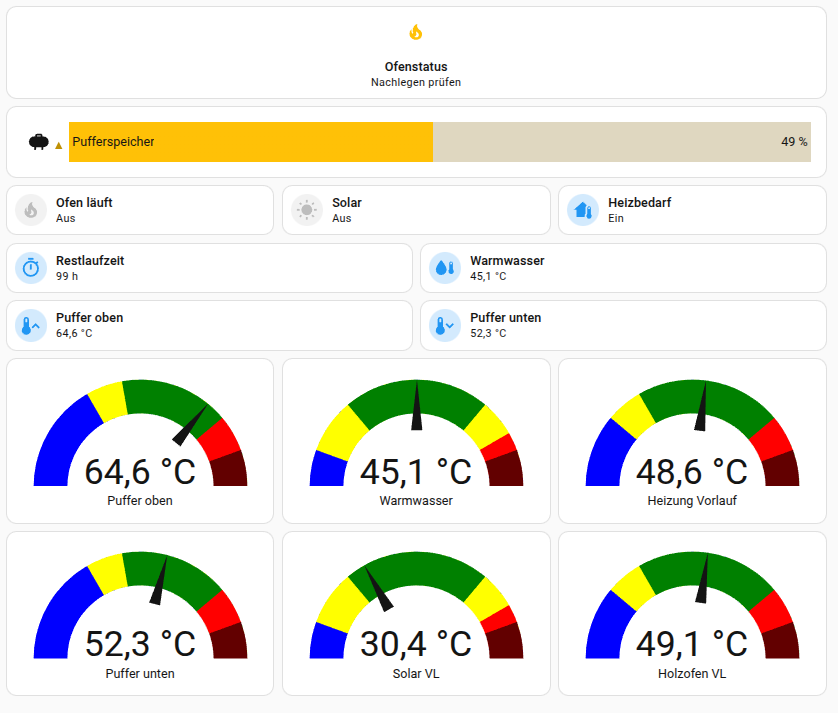Open the Warmwasser 45,1 °C gauge card
The width and height of the screenshot is (838, 713).
(x=416, y=441)
